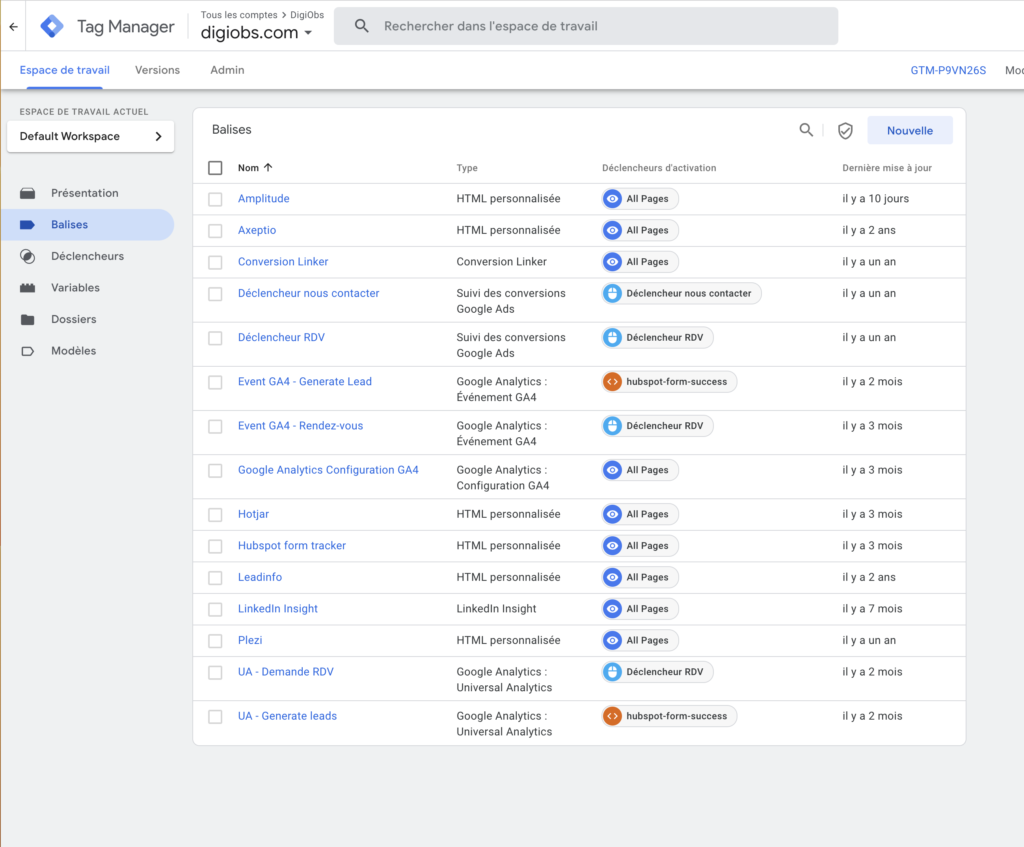Image resolution: width=1024 pixels, height=847 pixels.
Task: Open Déclencheurs in the sidebar
Action: [x=87, y=256]
